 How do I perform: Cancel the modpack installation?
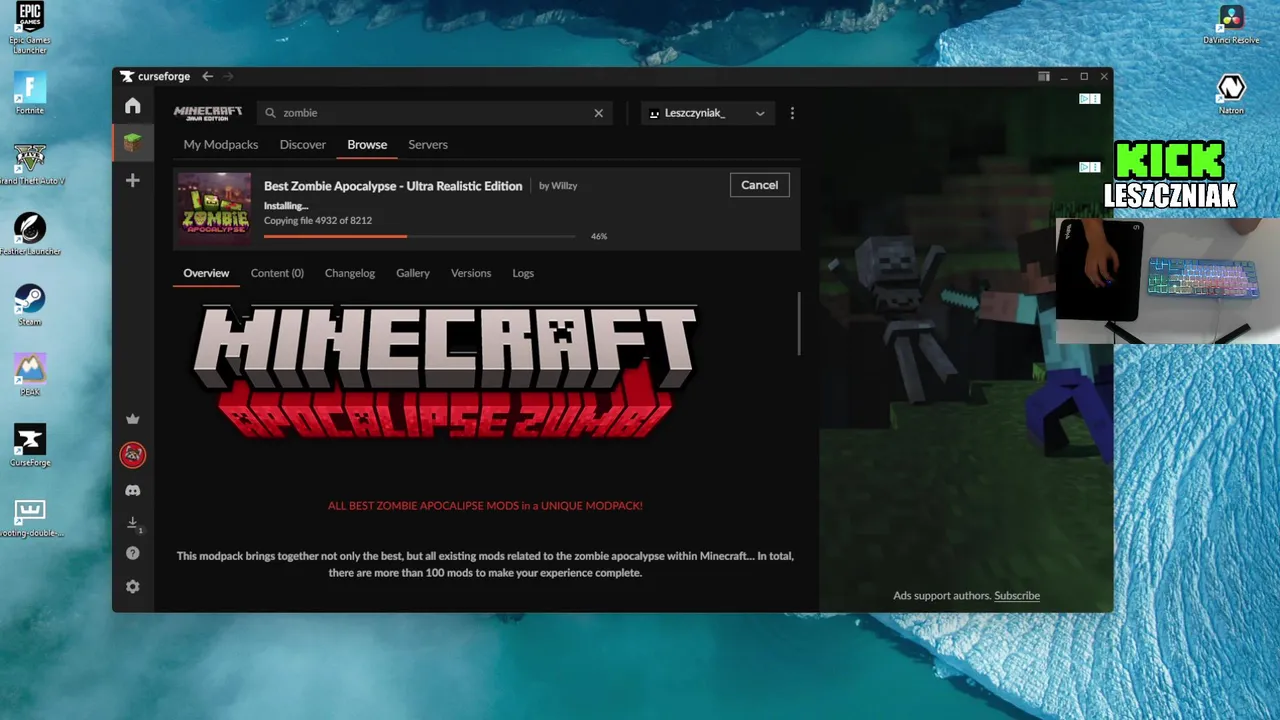(759, 185)
